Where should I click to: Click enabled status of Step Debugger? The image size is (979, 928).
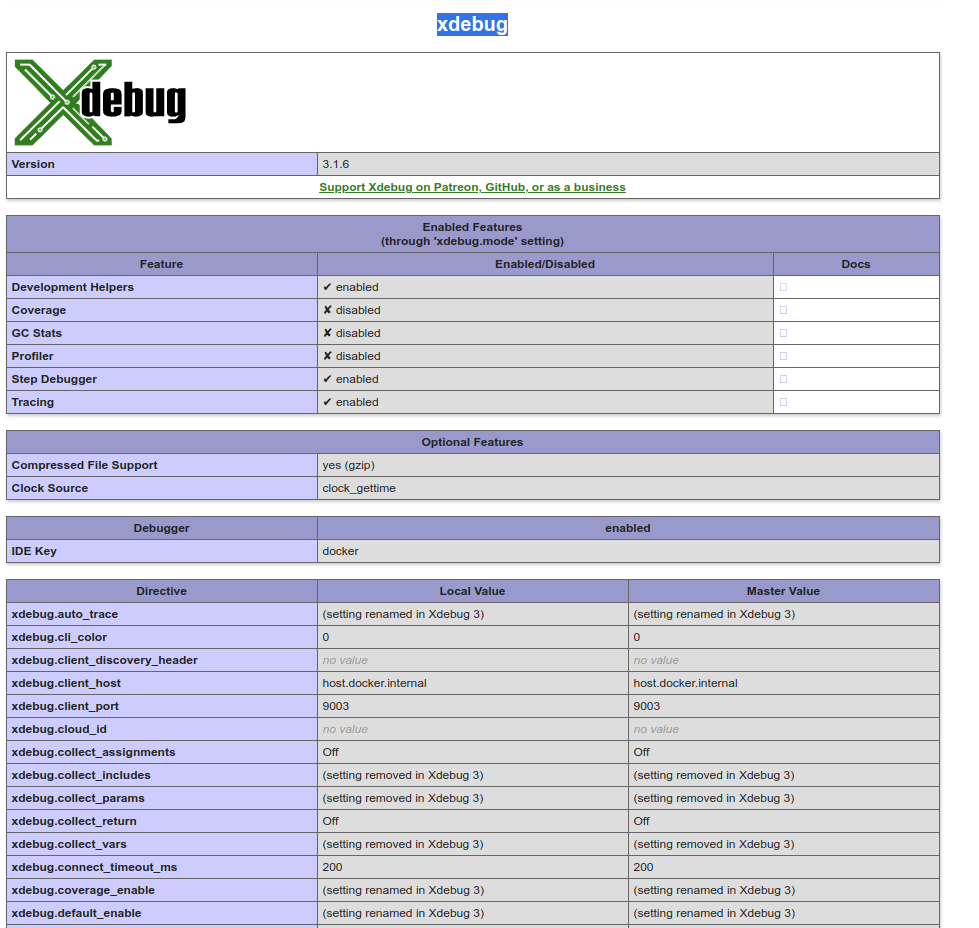point(350,379)
